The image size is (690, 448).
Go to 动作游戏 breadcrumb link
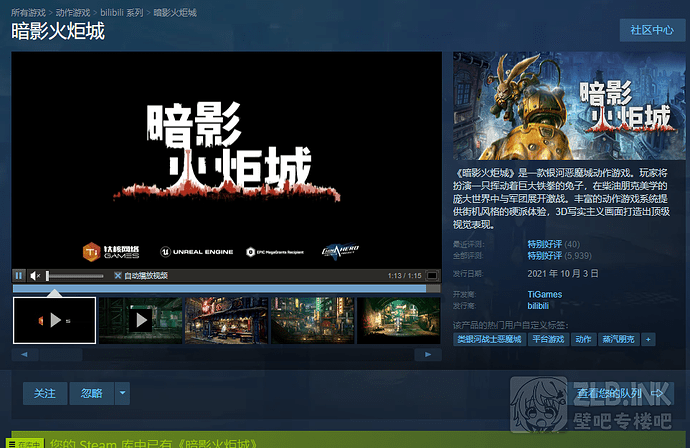73,13
